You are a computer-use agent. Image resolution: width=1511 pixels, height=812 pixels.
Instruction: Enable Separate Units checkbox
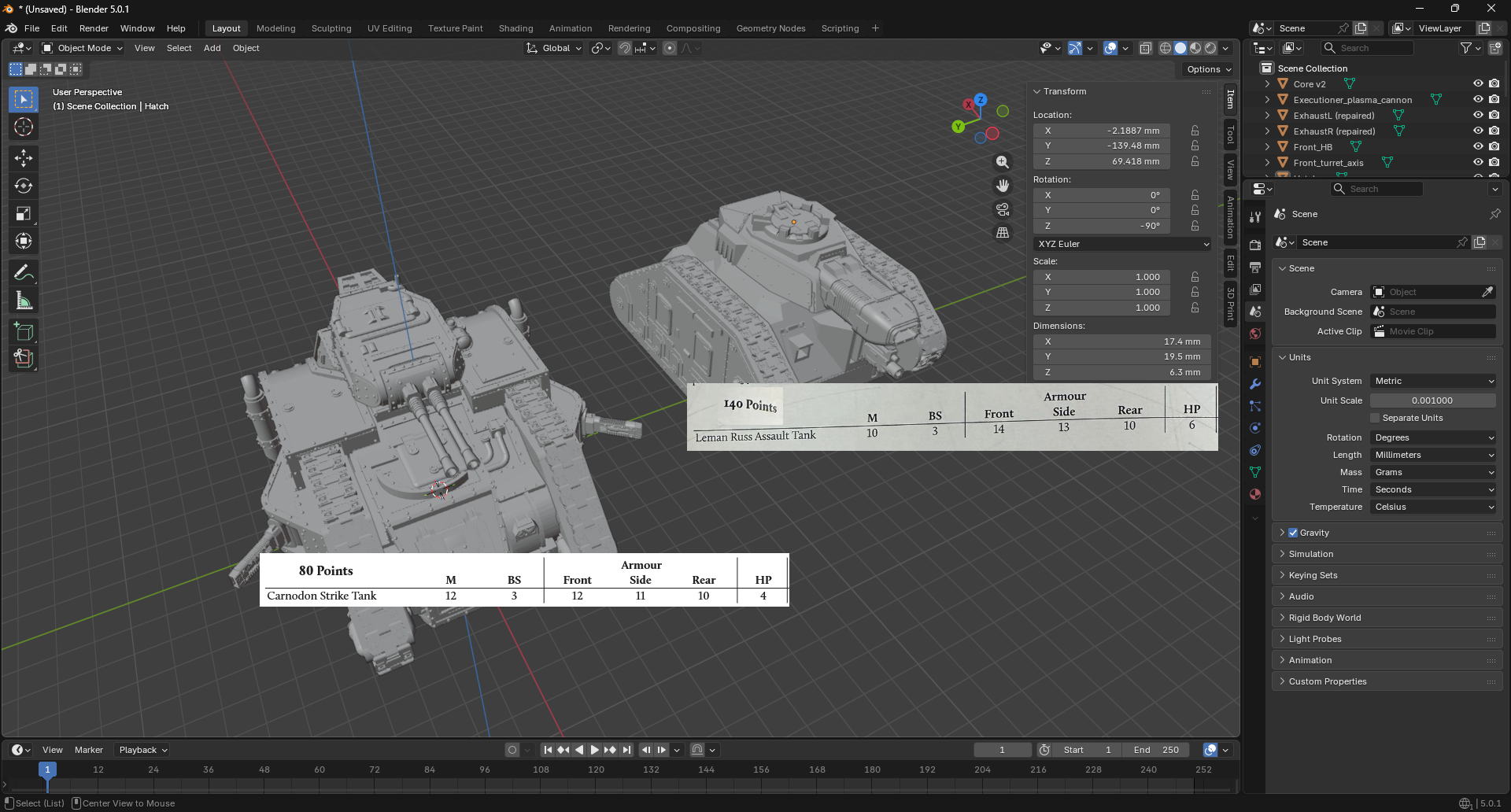[1375, 418]
